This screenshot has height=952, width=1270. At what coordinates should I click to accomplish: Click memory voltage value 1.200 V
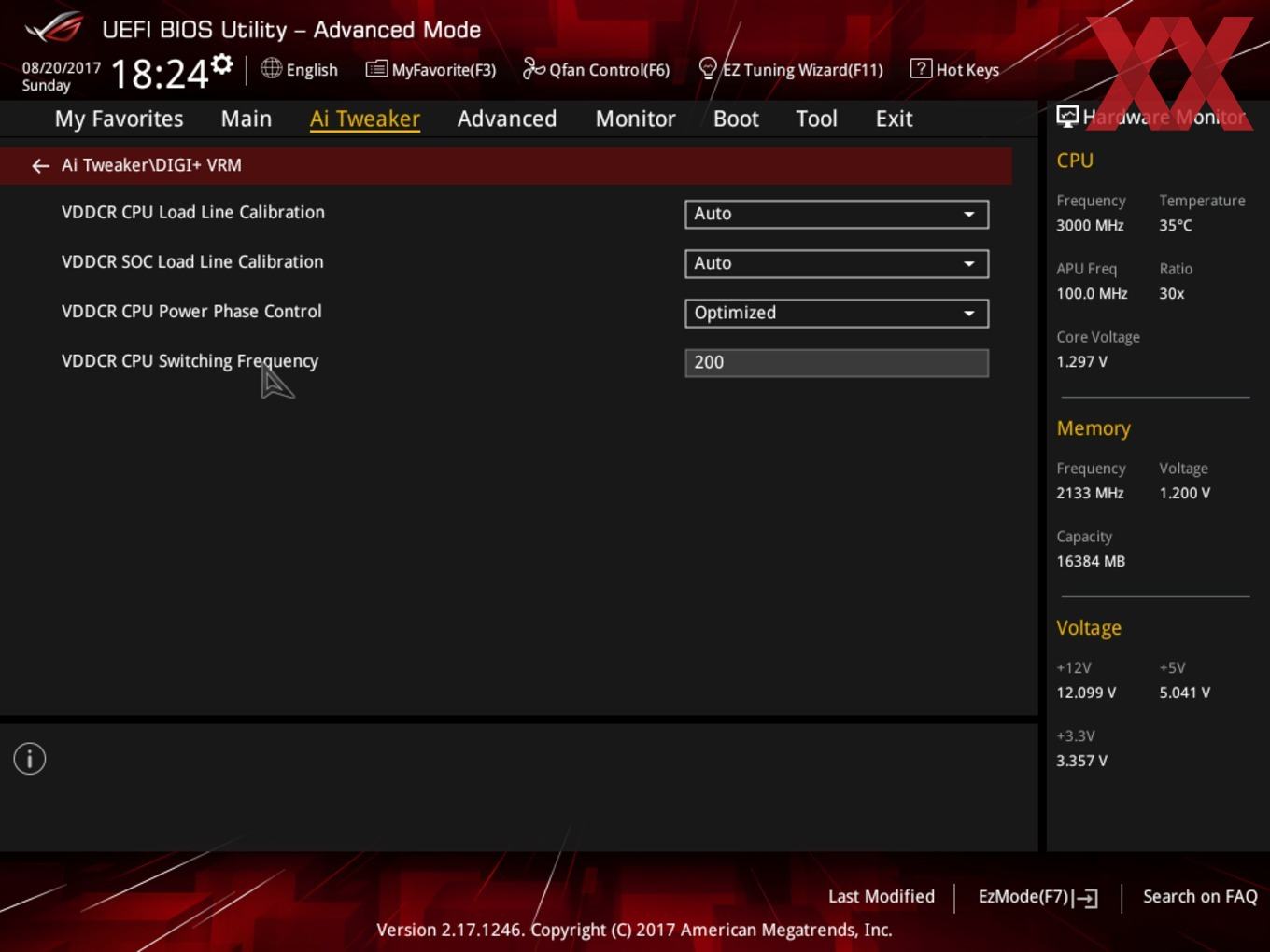(1184, 493)
